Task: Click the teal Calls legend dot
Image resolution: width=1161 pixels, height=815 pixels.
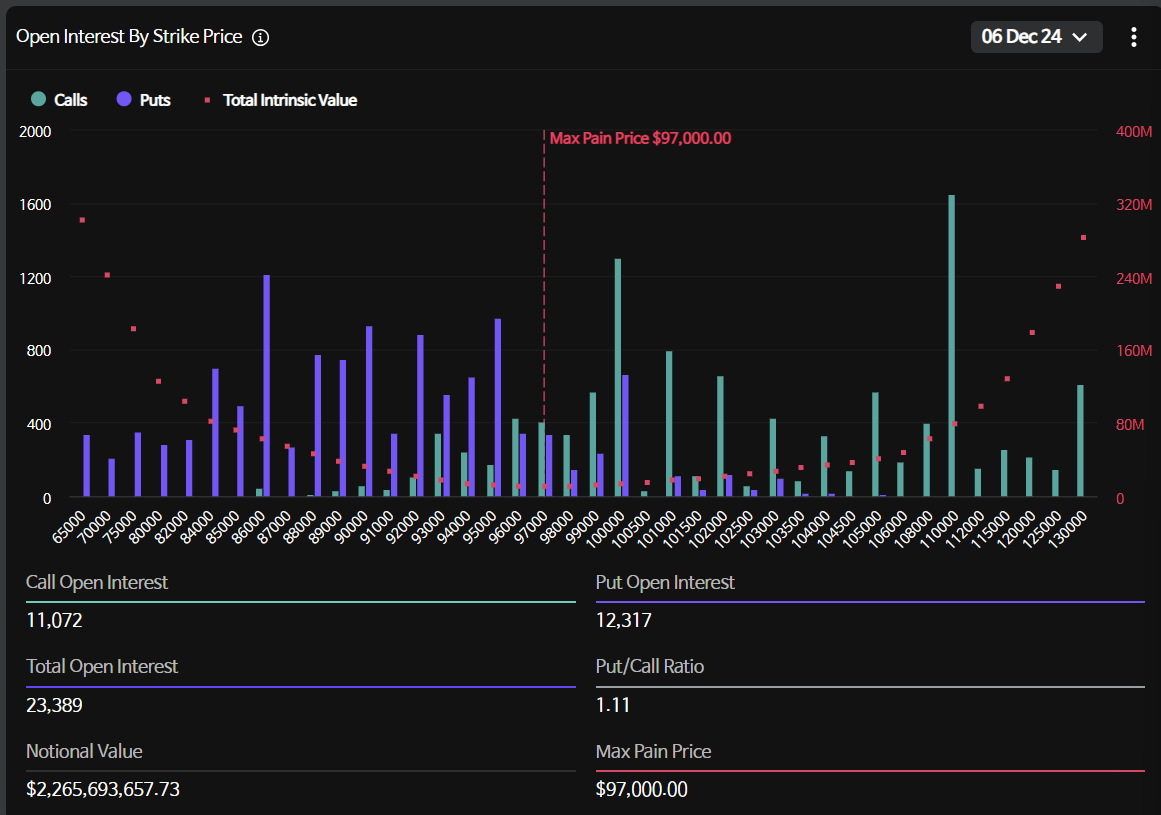Action: [x=38, y=99]
